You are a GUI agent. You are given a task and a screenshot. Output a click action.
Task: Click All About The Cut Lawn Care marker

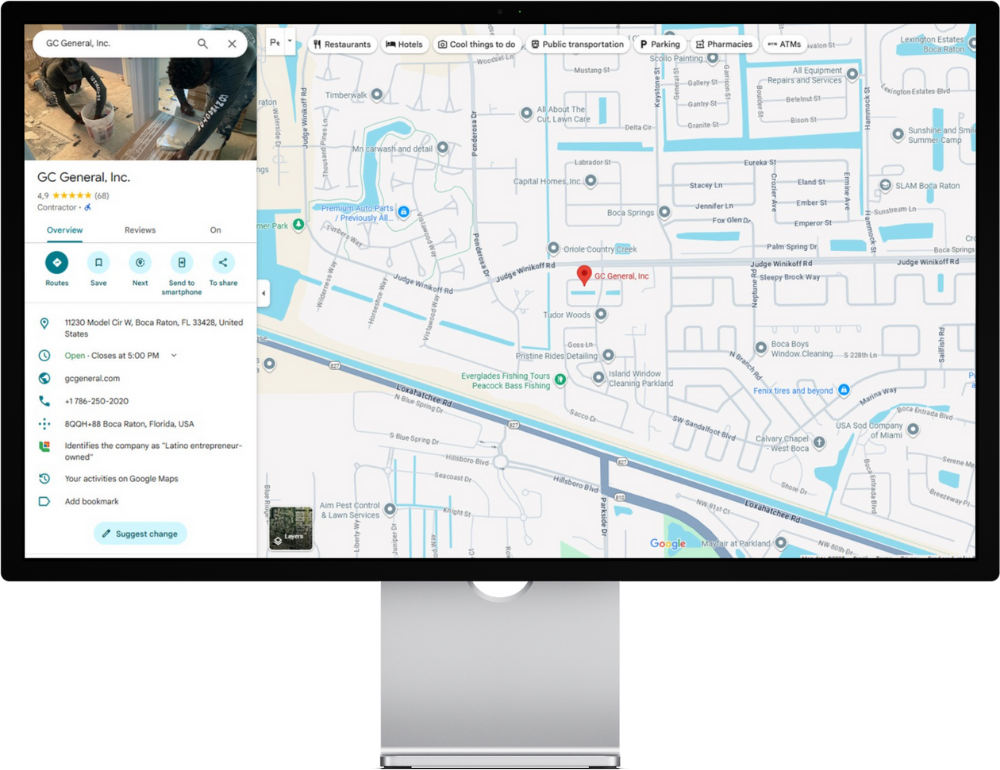point(526,114)
